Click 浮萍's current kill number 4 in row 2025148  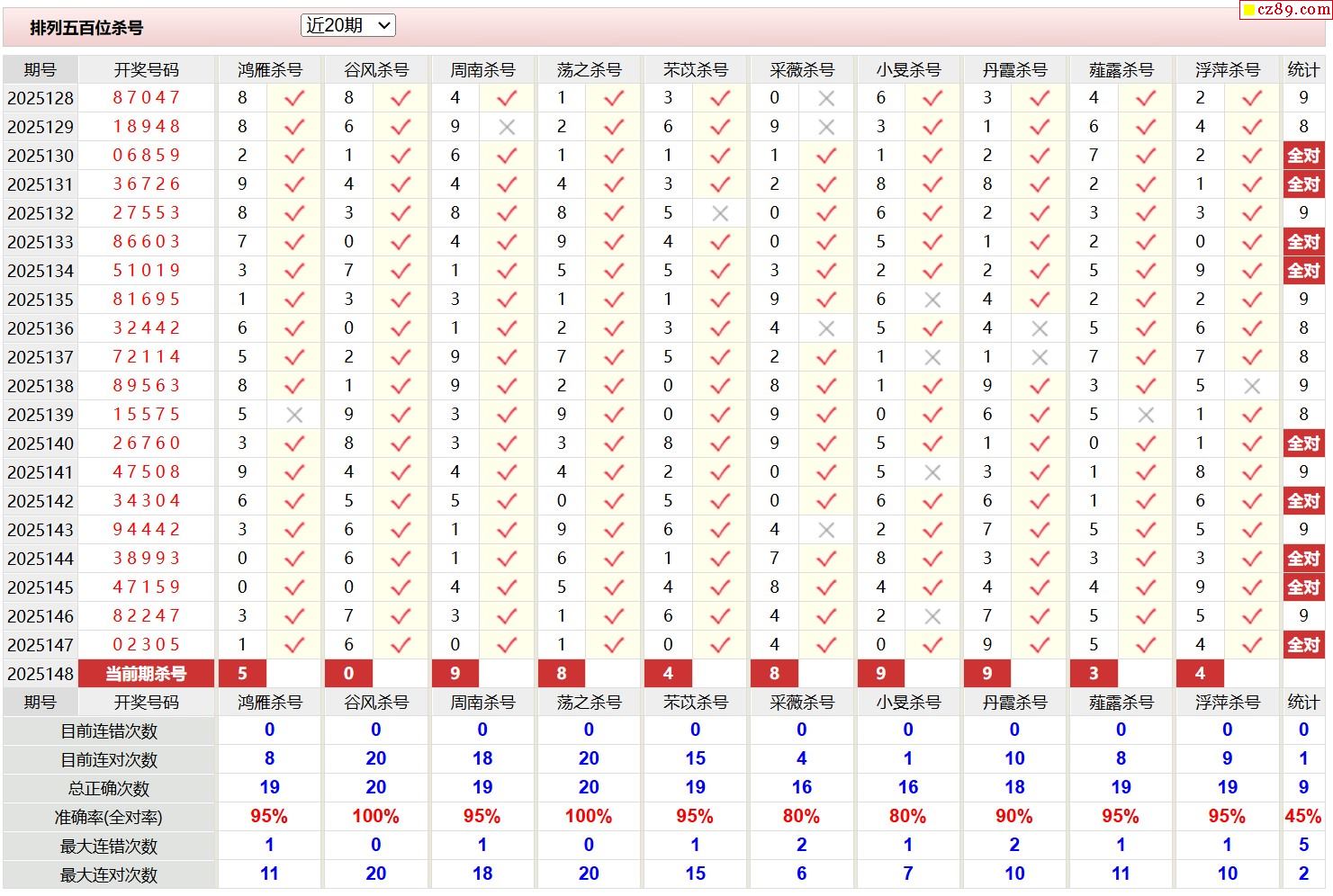click(1200, 674)
